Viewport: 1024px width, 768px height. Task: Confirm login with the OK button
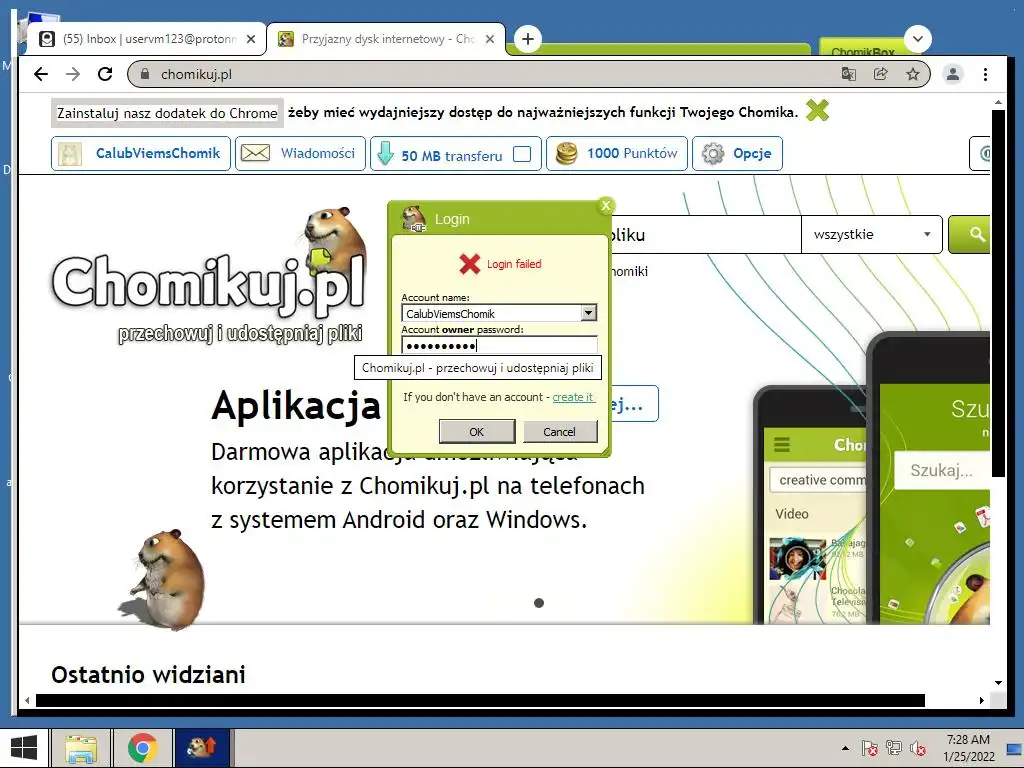click(x=477, y=432)
